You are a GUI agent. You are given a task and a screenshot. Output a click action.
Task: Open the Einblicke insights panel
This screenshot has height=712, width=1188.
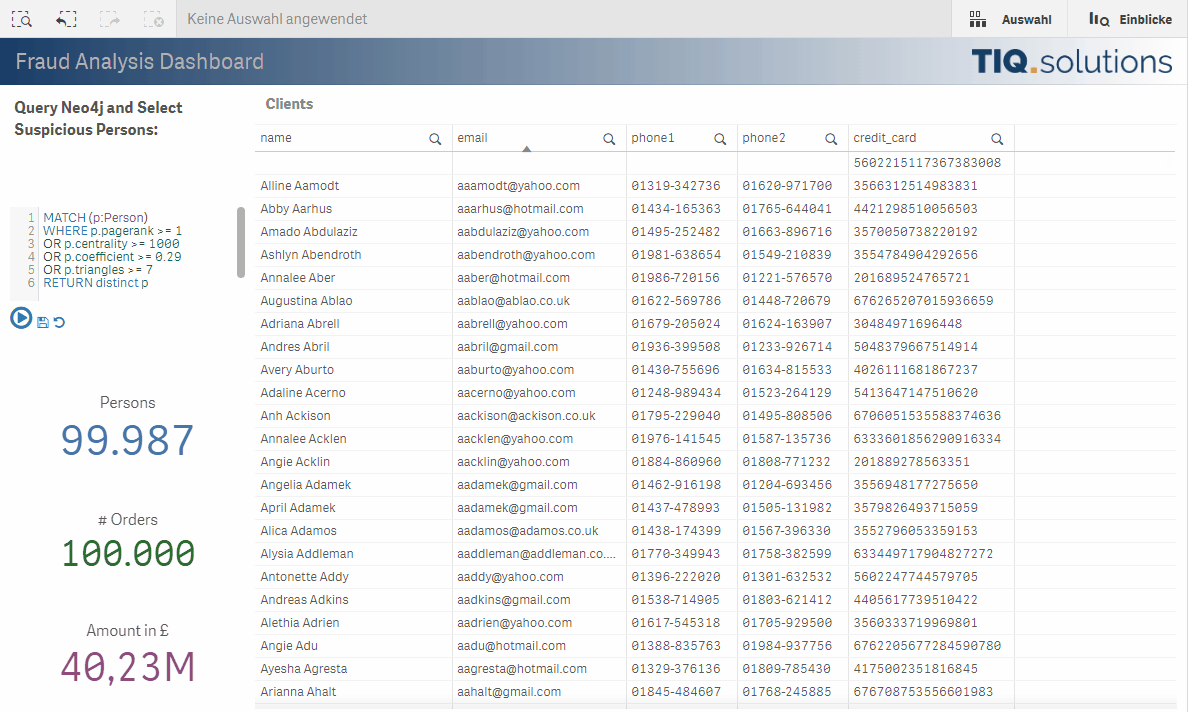[1130, 19]
